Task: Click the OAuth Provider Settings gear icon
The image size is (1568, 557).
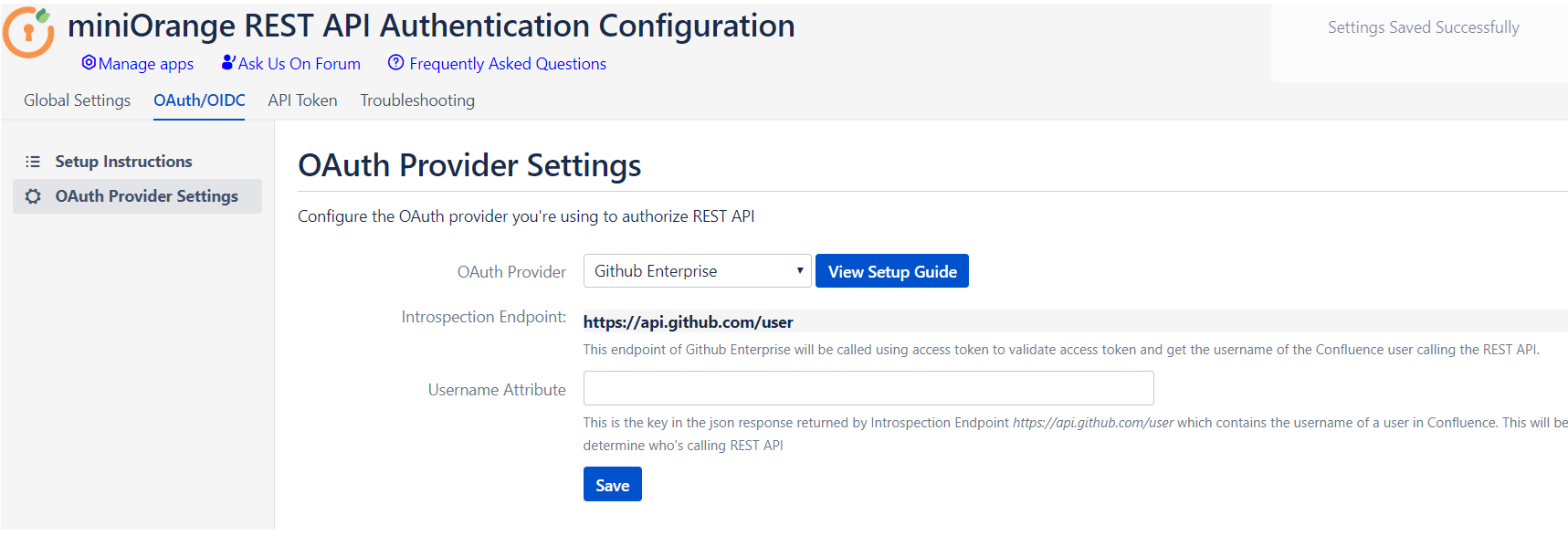Action: 33,196
